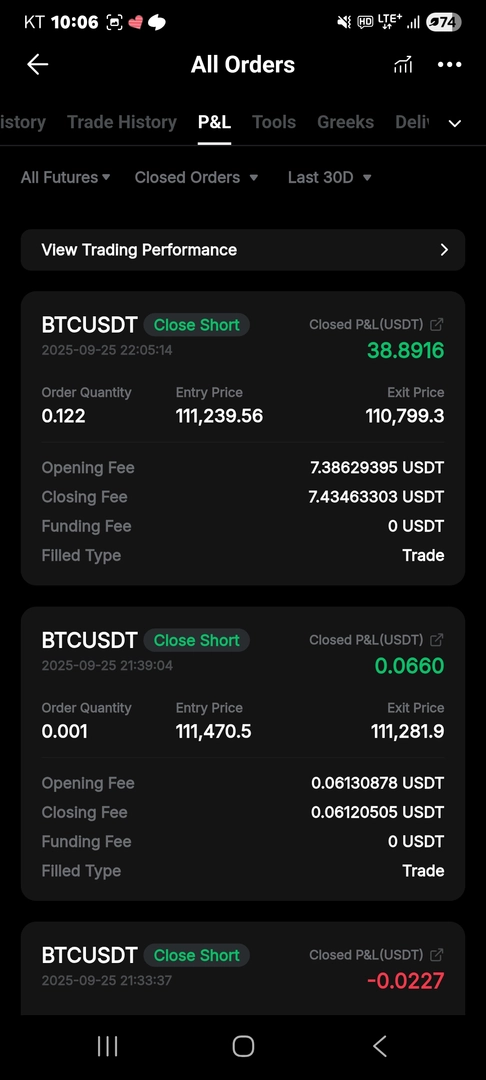Open the Last 30D time range dropdown

click(x=330, y=178)
